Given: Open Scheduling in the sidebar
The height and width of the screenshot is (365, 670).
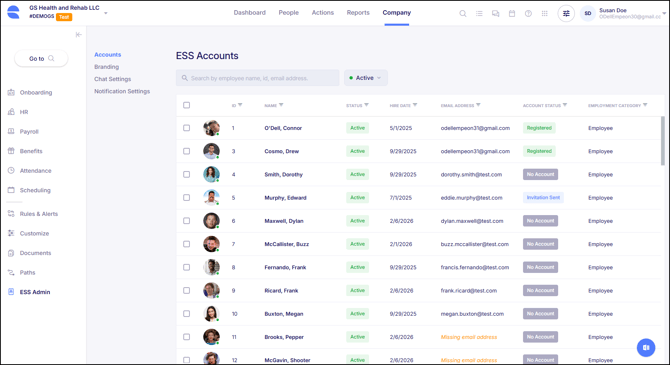Looking at the screenshot, I should [x=29, y=190].
